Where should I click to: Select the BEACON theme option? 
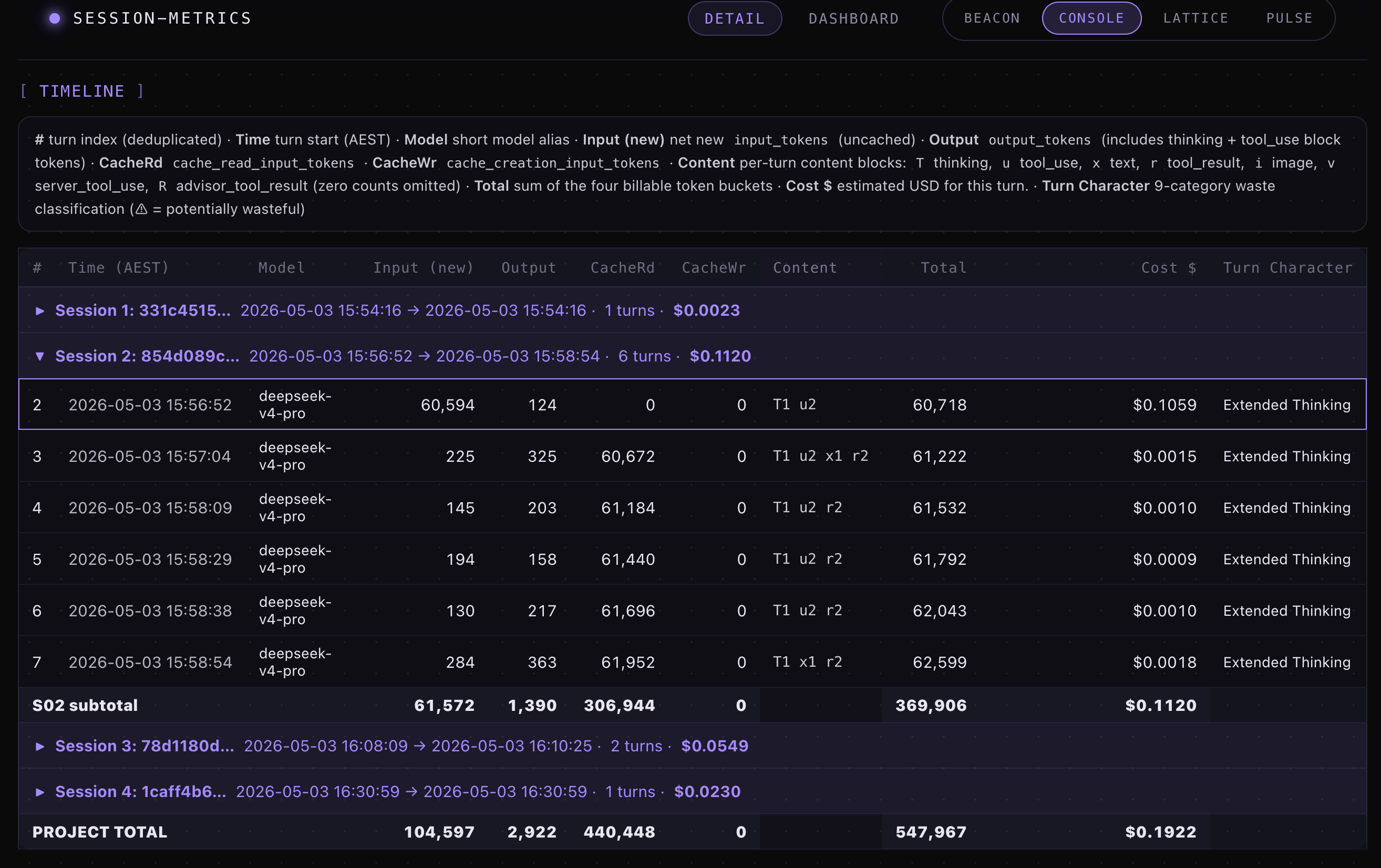tap(992, 18)
